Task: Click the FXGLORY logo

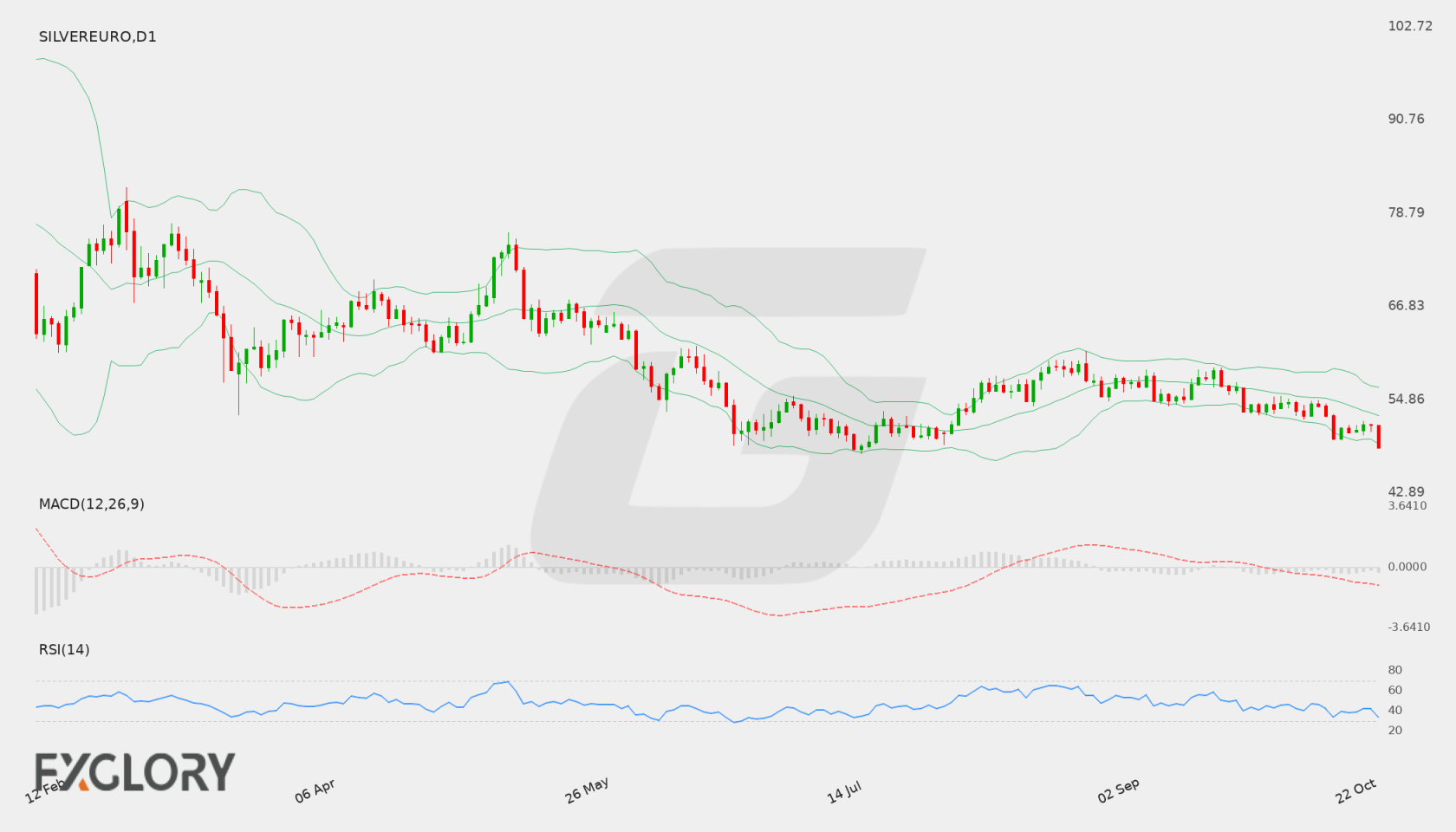Action: tap(134, 771)
